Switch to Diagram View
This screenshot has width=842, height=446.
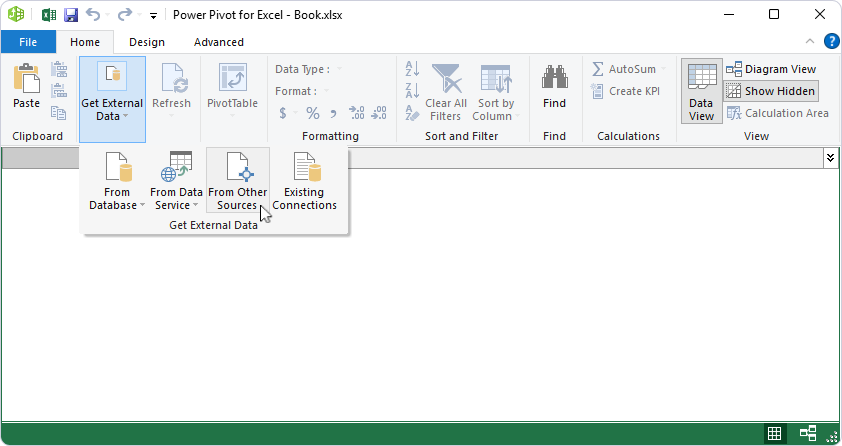click(771, 69)
